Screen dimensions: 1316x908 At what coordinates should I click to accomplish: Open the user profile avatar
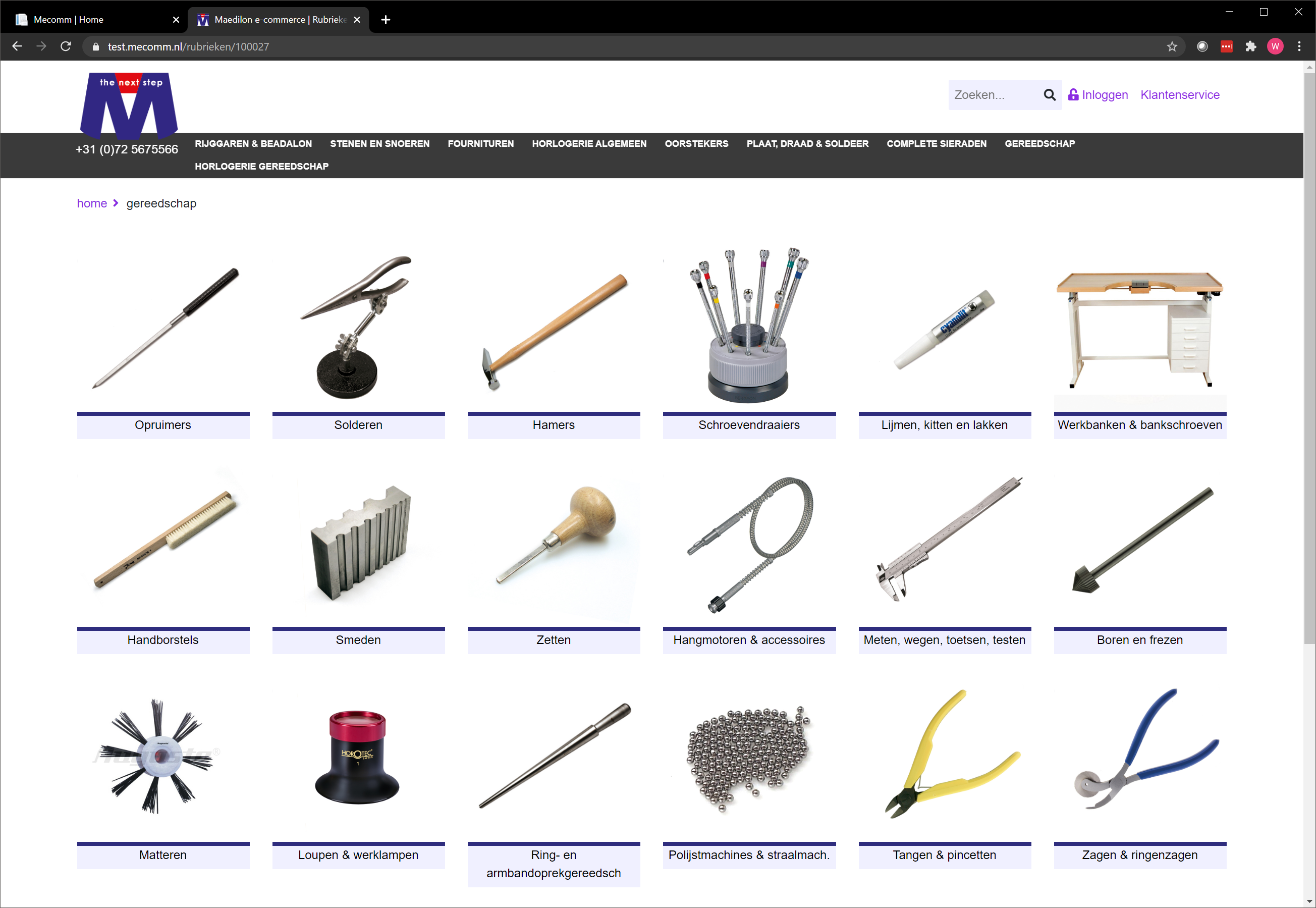pyautogui.click(x=1275, y=46)
